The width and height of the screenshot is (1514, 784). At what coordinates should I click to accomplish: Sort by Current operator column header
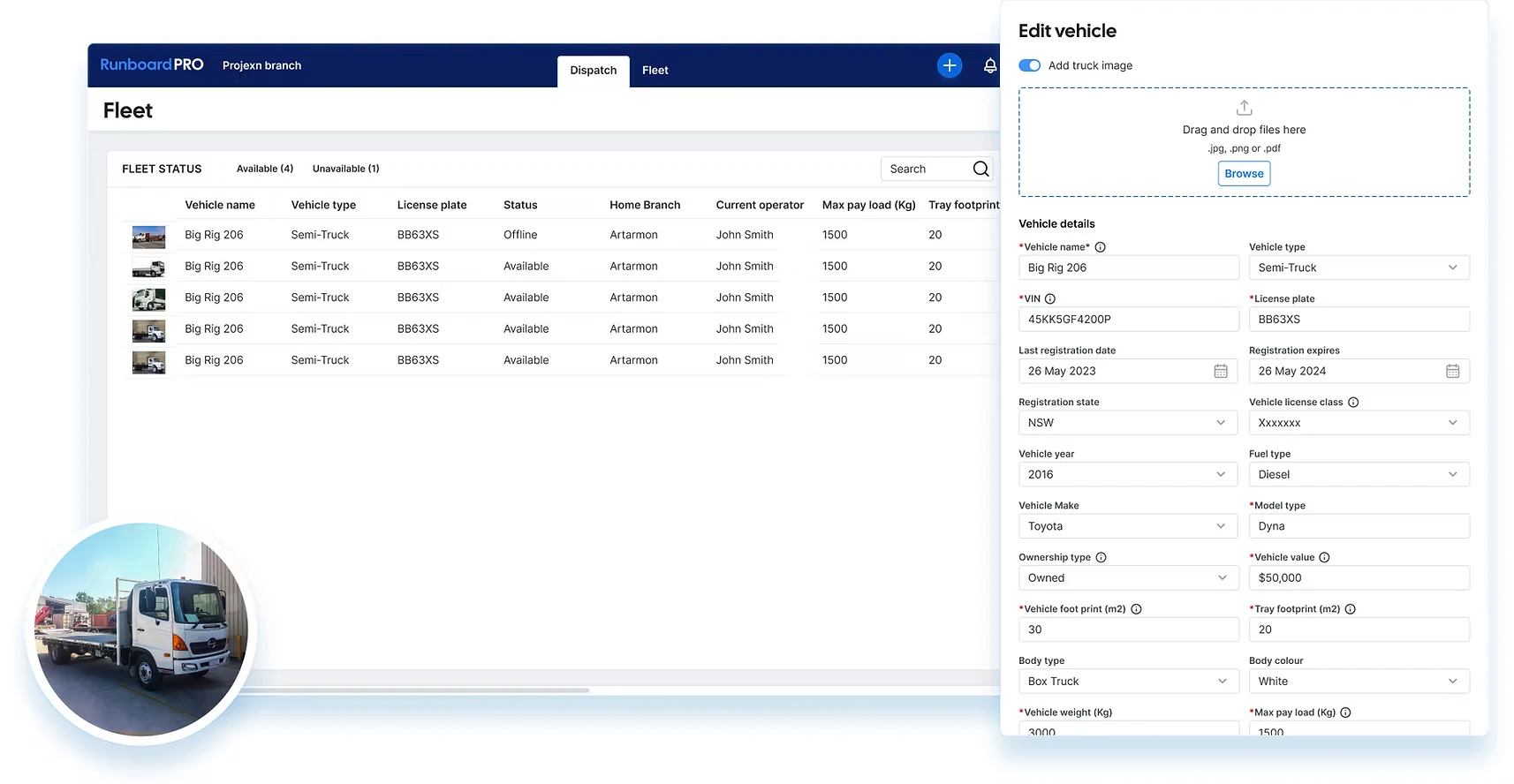coord(760,205)
